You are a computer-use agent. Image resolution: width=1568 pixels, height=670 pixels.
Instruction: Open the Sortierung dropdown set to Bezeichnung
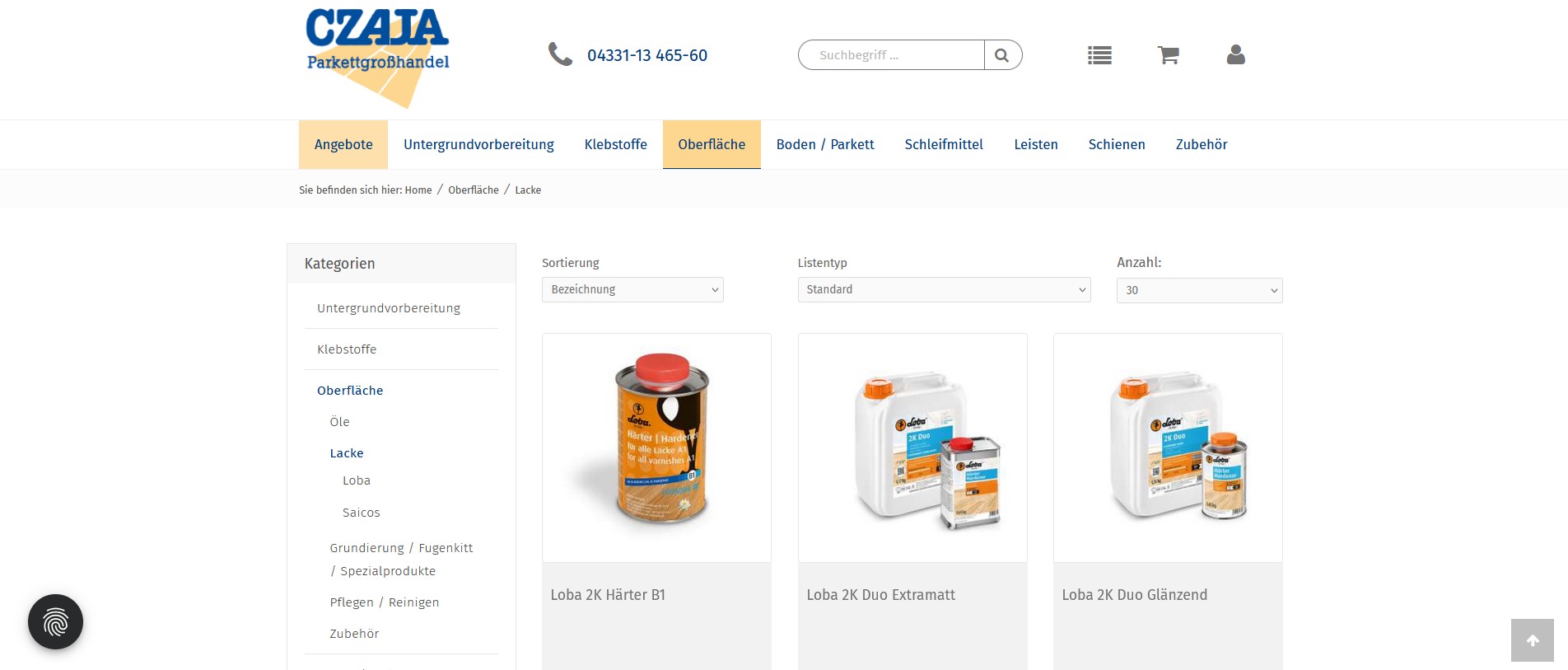pos(632,289)
